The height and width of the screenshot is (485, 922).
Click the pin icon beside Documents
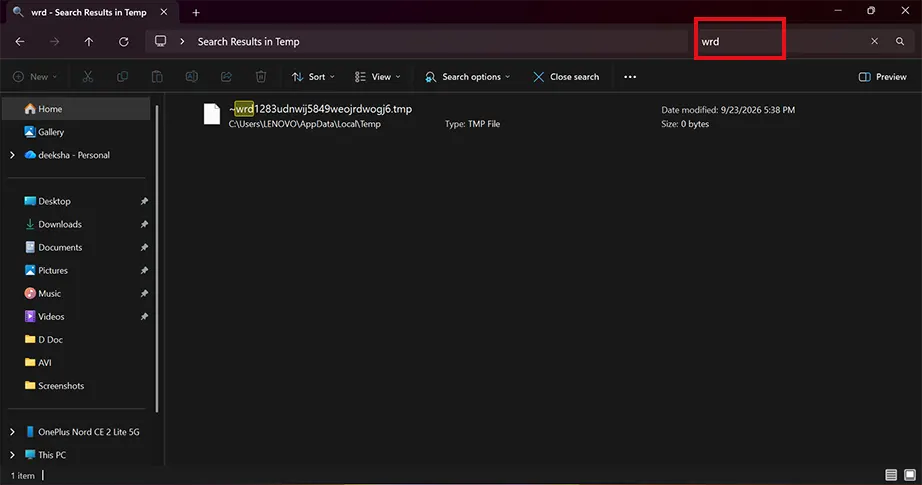[x=144, y=247]
